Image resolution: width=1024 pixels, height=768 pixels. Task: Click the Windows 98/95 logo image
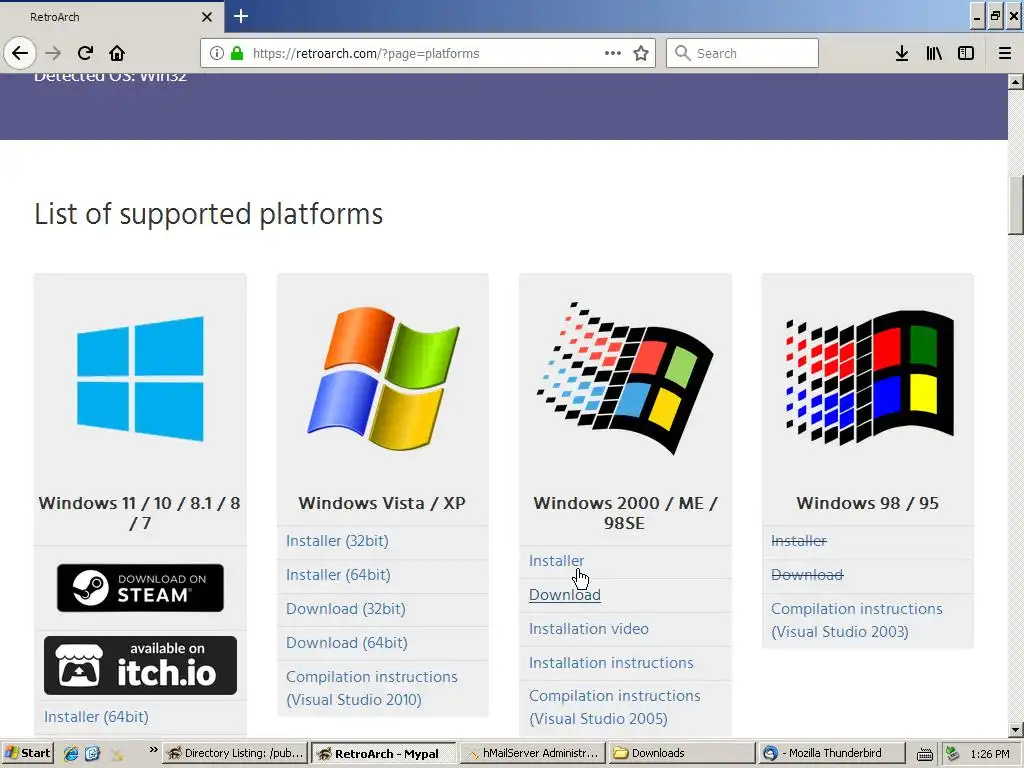(x=869, y=379)
